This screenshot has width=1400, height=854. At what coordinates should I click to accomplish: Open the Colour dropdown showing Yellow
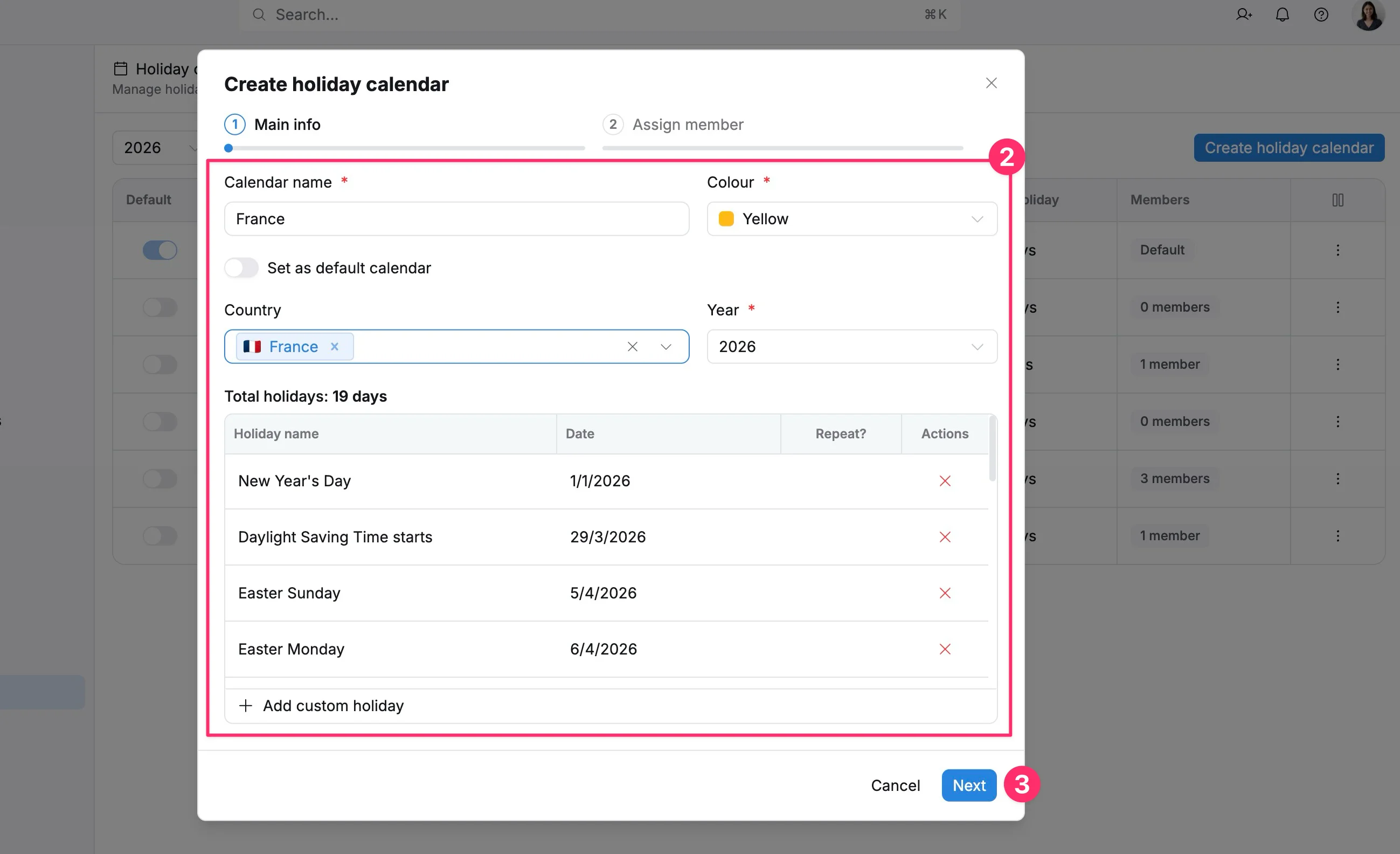pos(852,219)
